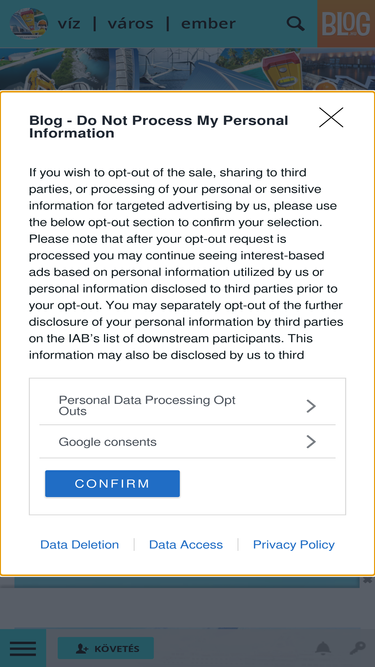Open the Data Access link
The width and height of the screenshot is (375, 667).
[x=186, y=544]
